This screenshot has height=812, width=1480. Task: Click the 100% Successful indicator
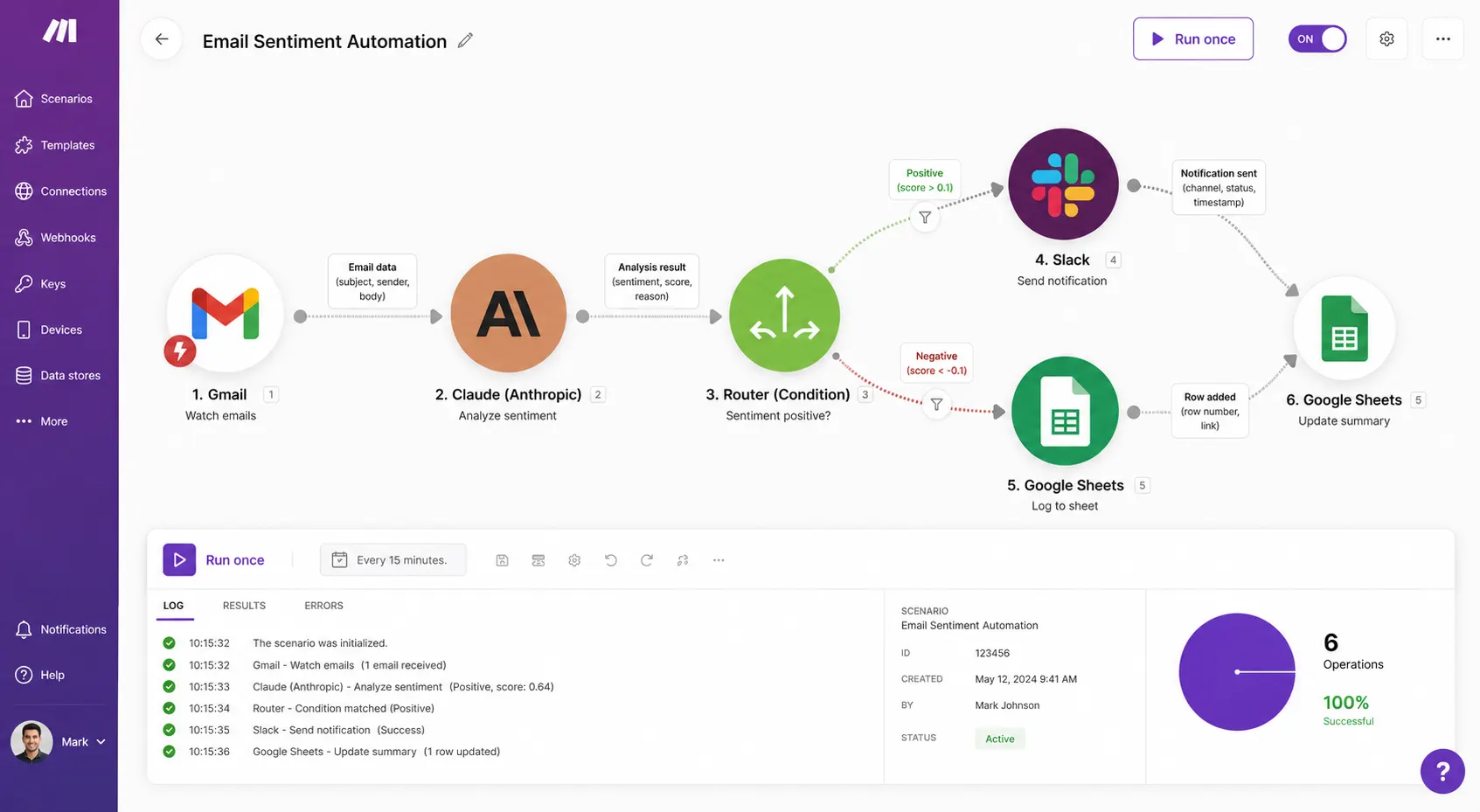1347,709
